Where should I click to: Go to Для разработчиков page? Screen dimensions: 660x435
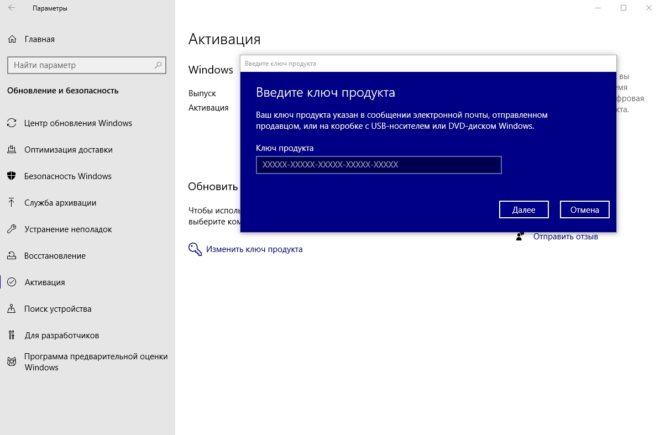61,335
